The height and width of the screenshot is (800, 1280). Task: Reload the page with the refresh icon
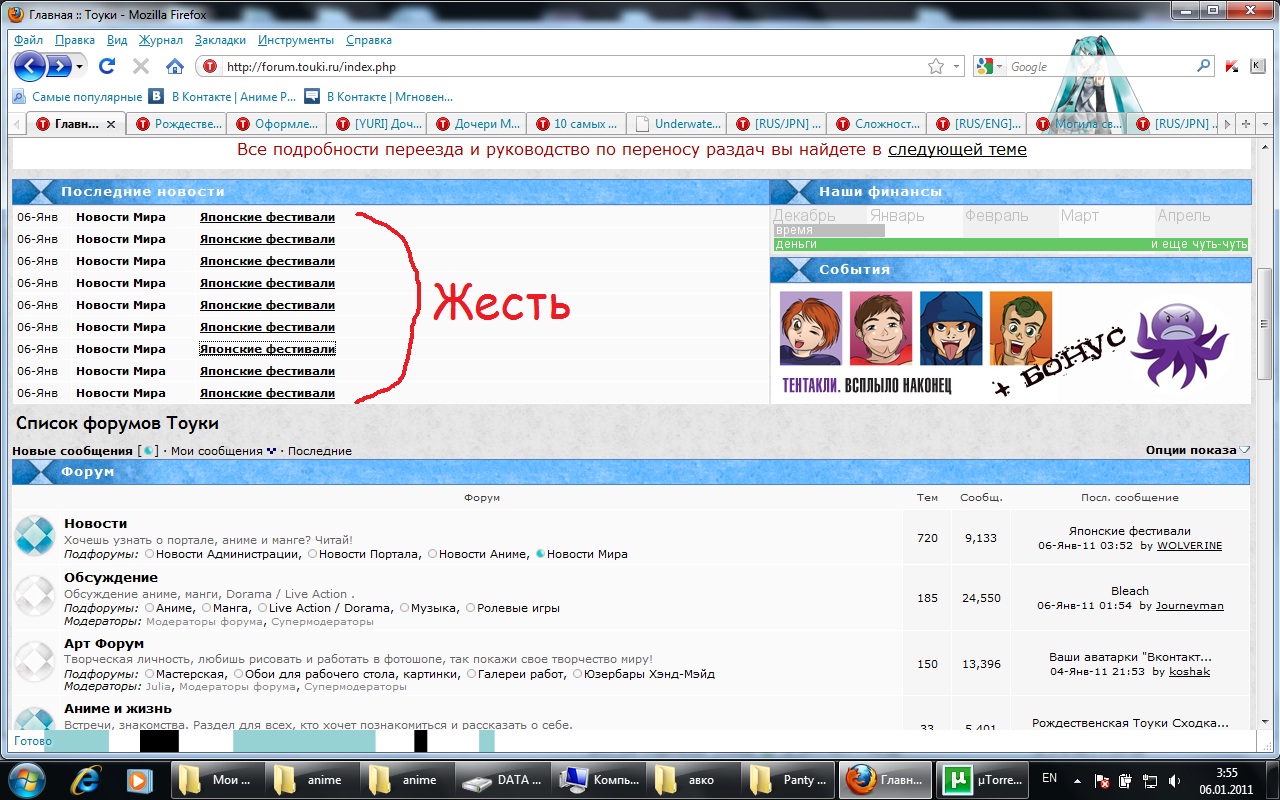[107, 66]
